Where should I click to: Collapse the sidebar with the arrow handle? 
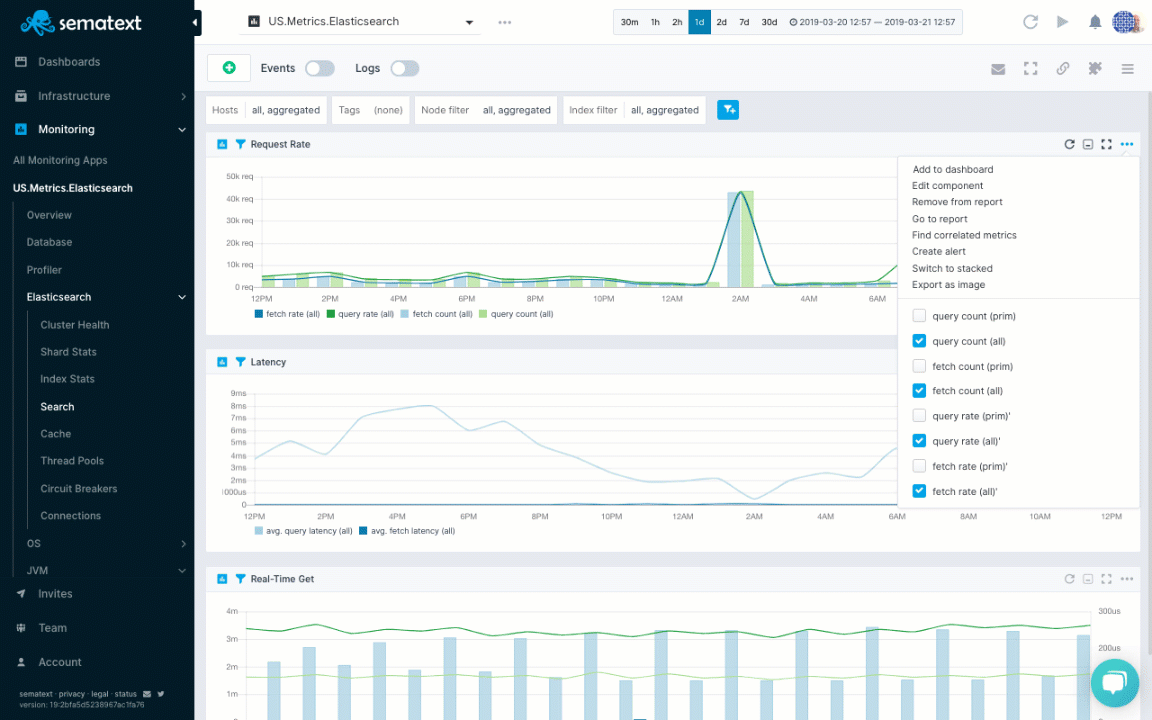[x=195, y=23]
